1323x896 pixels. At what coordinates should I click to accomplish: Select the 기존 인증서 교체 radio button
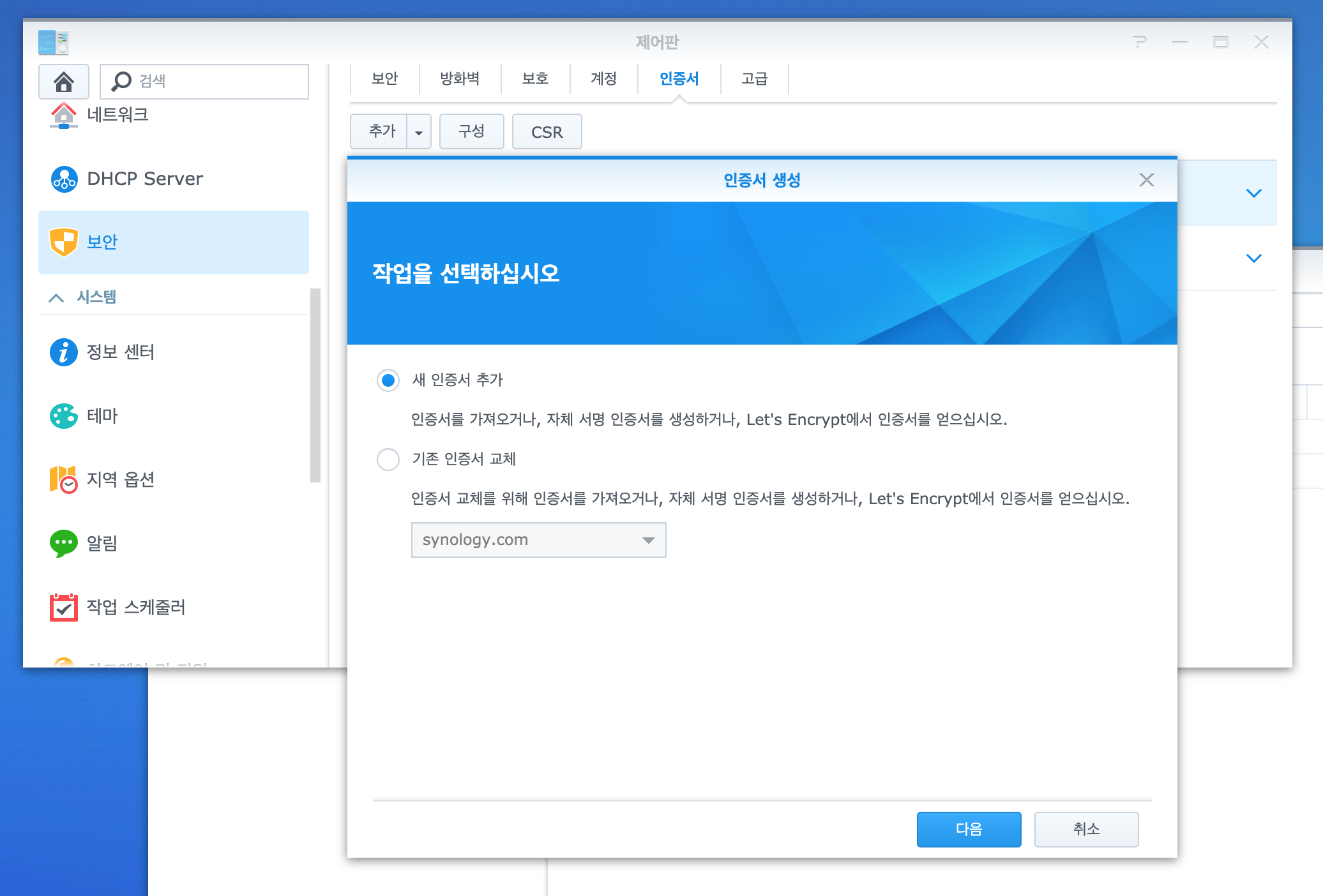(388, 459)
